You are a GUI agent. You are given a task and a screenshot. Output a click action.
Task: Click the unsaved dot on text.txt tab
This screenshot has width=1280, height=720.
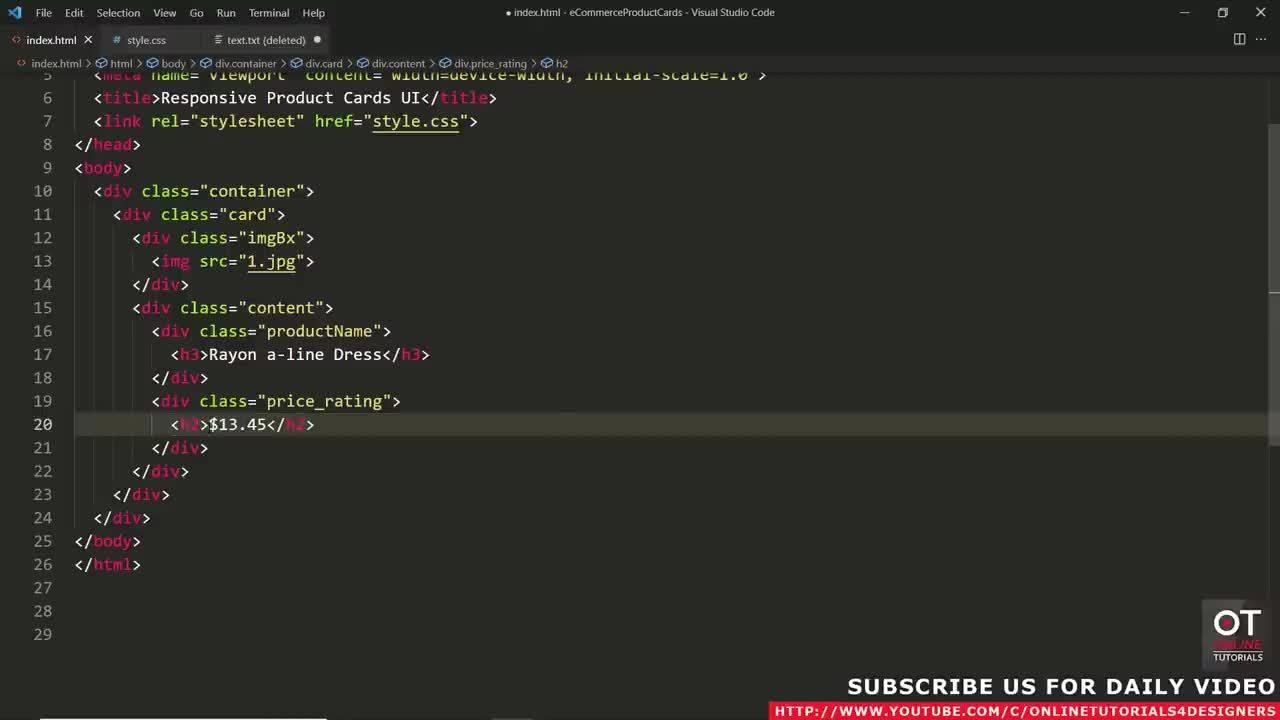click(317, 40)
